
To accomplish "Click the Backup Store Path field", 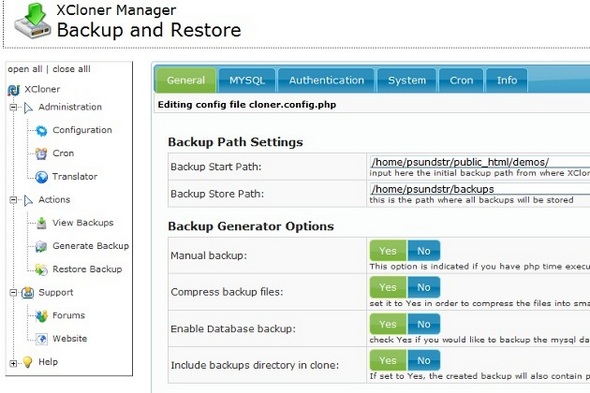I will (x=480, y=189).
